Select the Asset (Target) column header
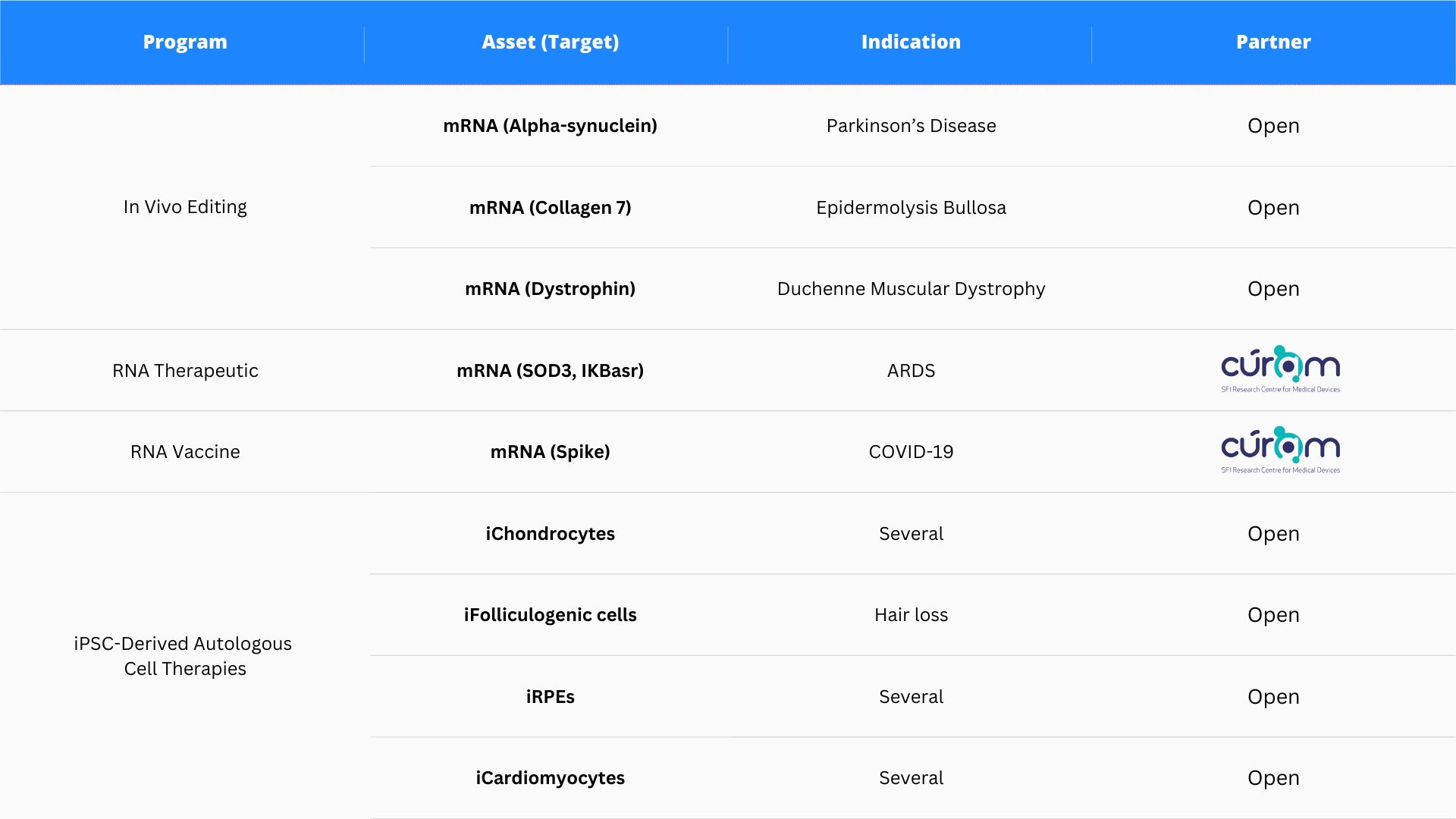Screen dimensions: 1456x819 pos(551,42)
